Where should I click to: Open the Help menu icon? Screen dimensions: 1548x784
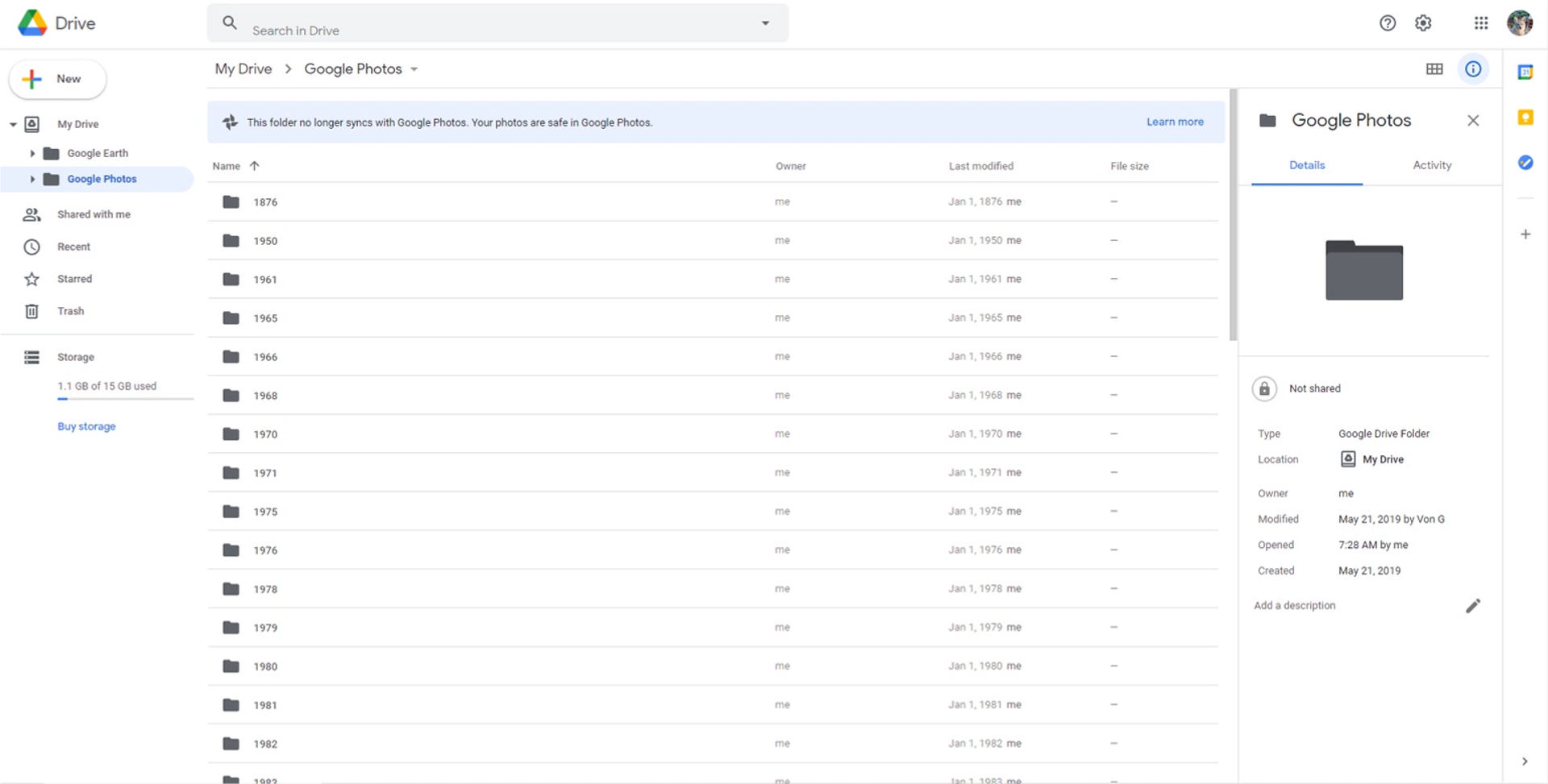click(x=1388, y=23)
